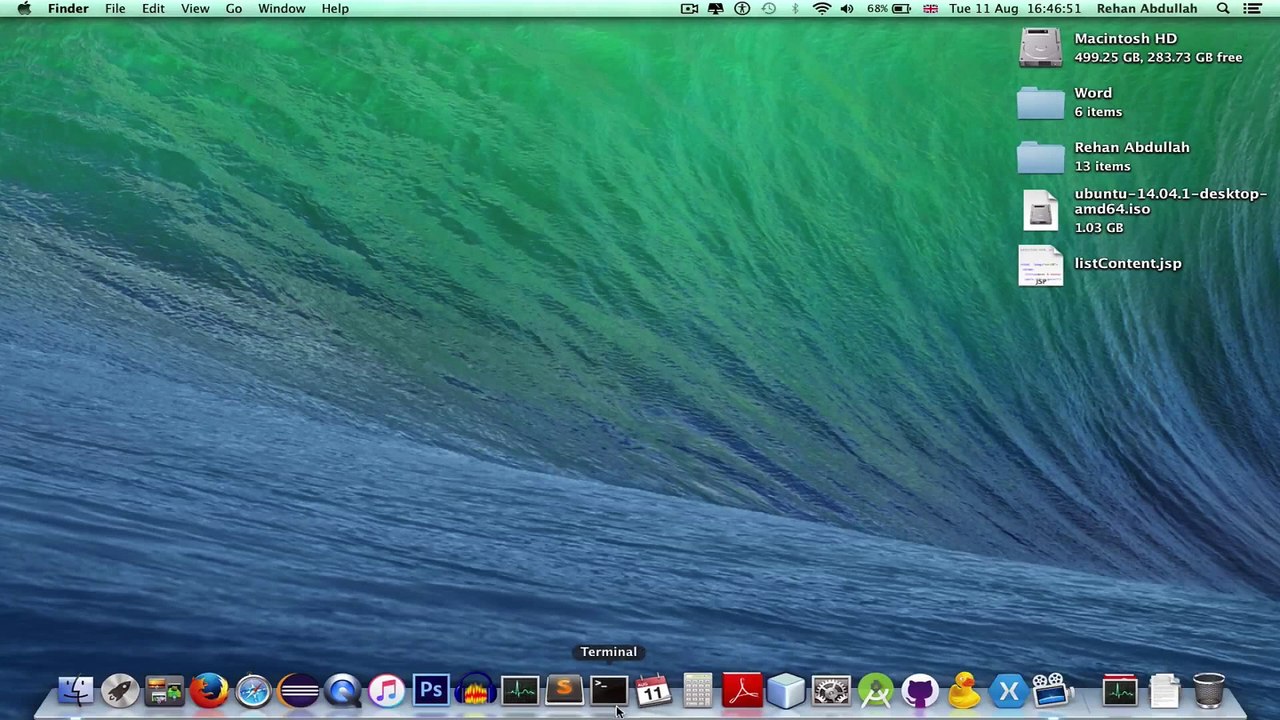
Task: Select the listContent.jsp desktop file
Action: coord(1040,266)
